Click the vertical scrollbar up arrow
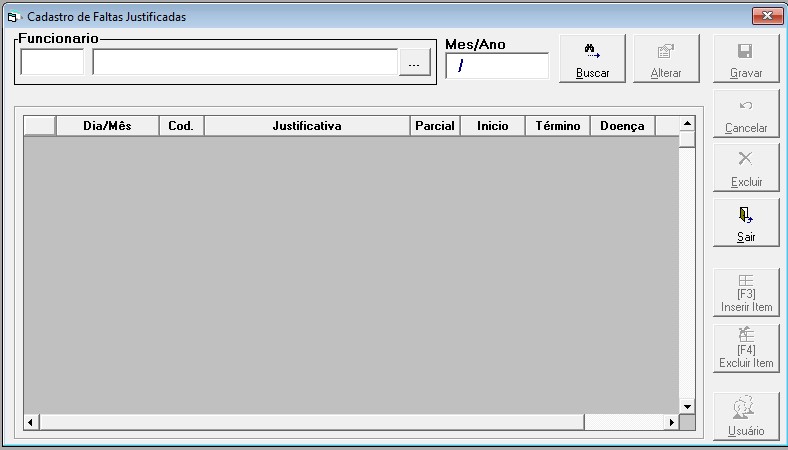788x450 pixels. (687, 123)
